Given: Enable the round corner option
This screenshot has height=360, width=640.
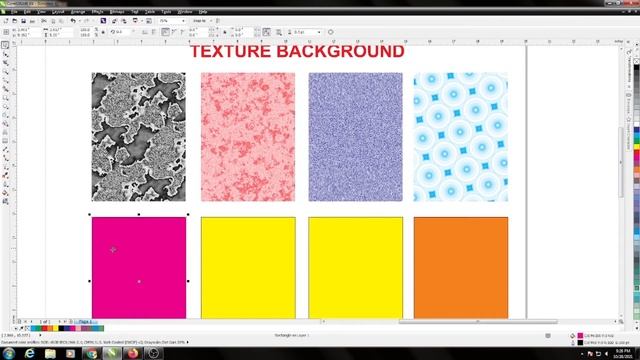Looking at the screenshot, I should tap(165, 32).
